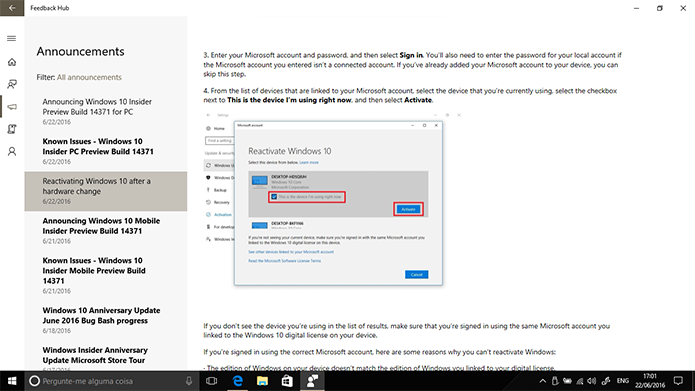The height and width of the screenshot is (391, 695).
Task: Open Announcing Windows 10 Mobile Insider Preview Build
Action: (x=105, y=231)
